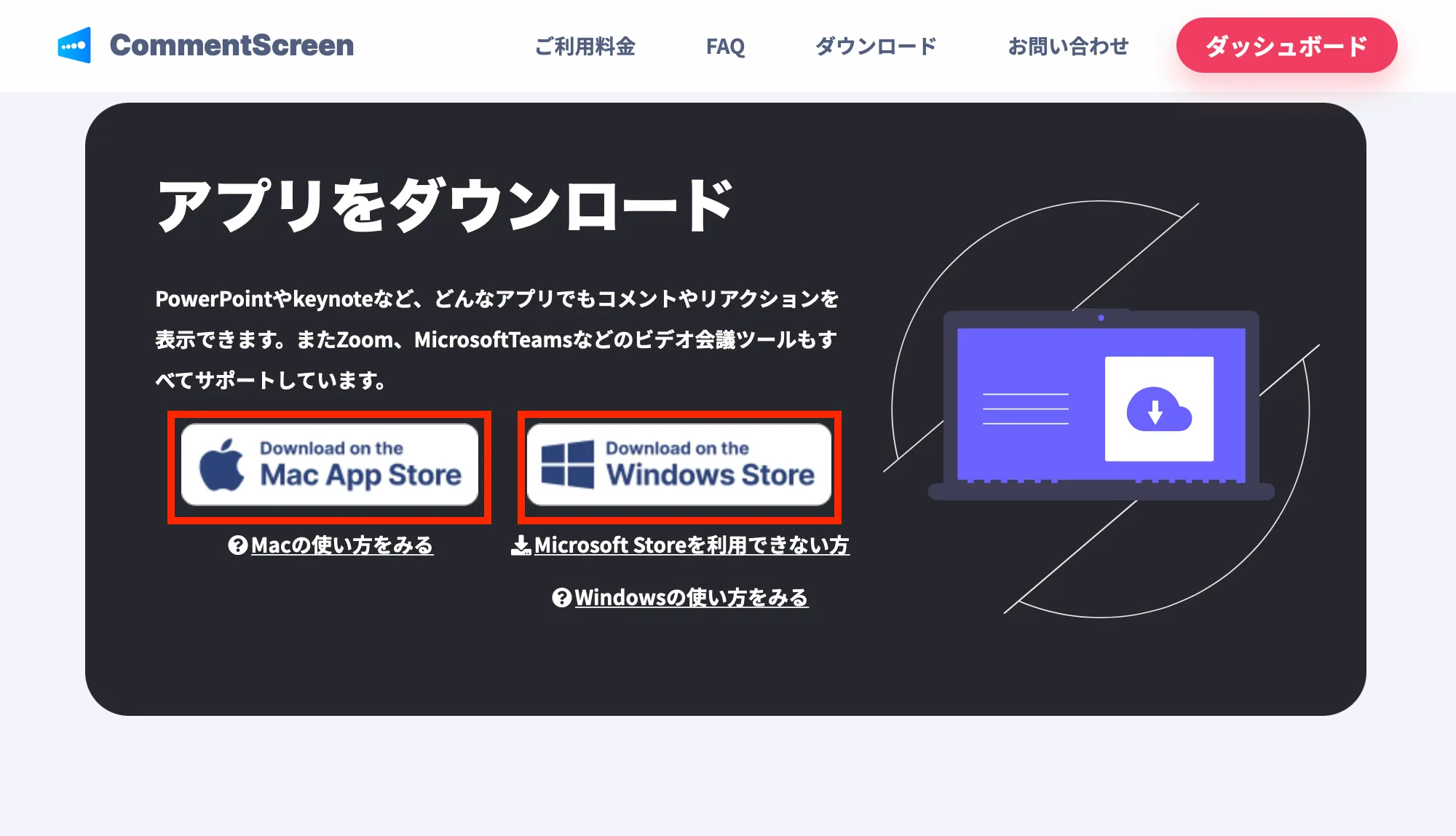This screenshot has width=1456, height=836.
Task: Click the cloud download icon in illustration
Action: tap(1158, 409)
